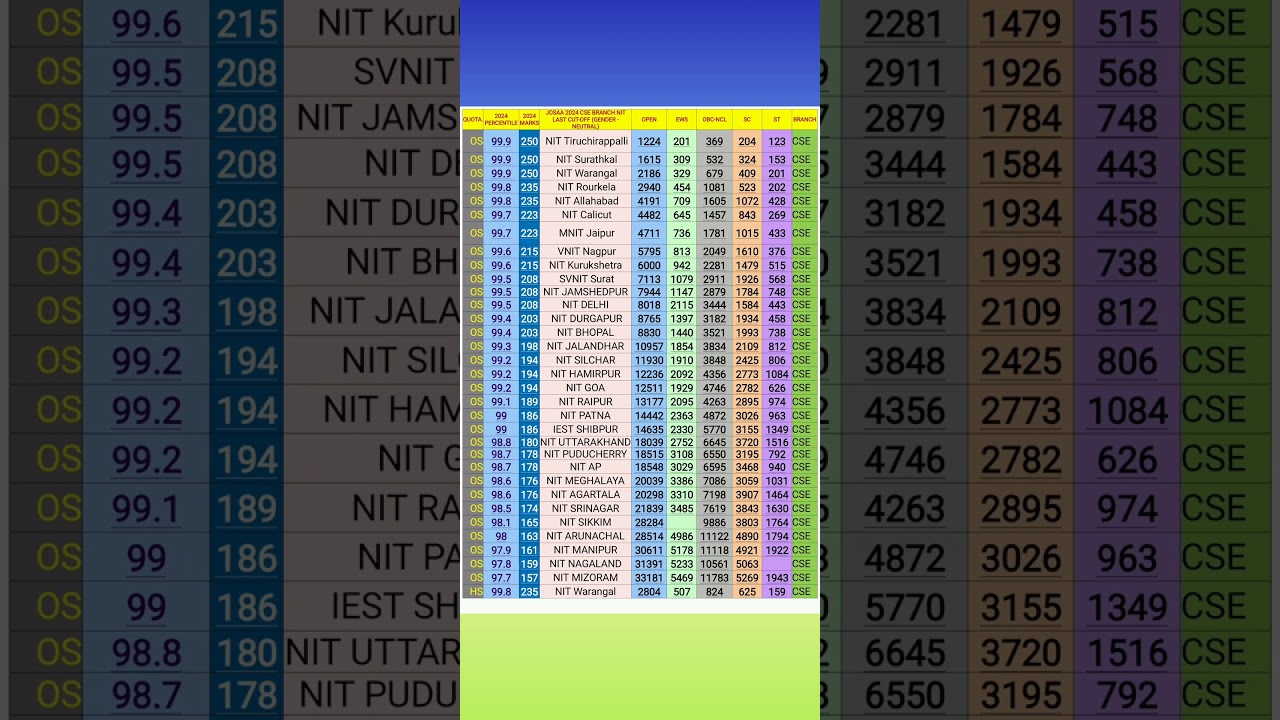
Task: Click OPEN cutoff value 8018
Action: point(649,305)
